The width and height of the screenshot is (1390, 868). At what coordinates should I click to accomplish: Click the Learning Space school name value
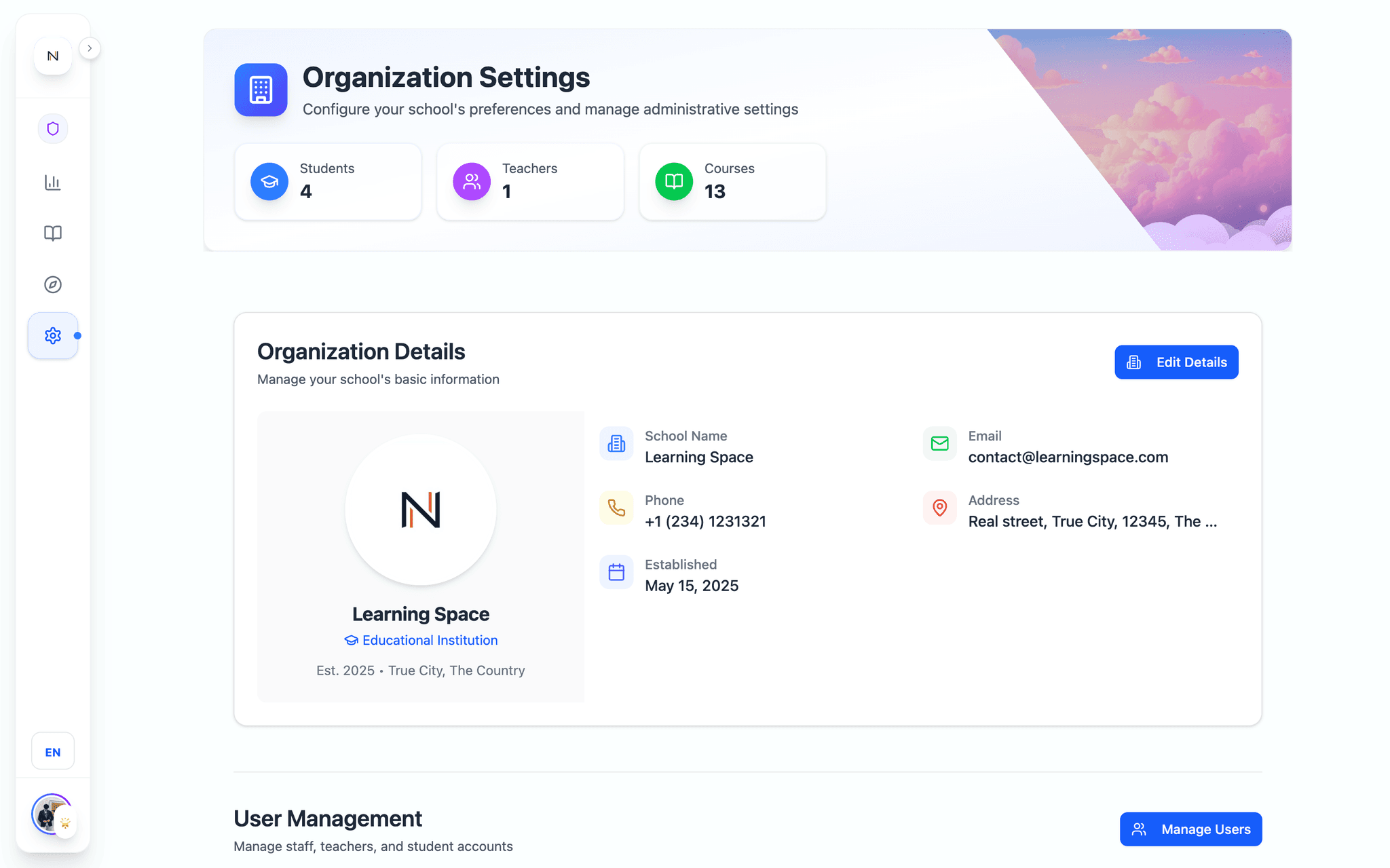pos(699,457)
